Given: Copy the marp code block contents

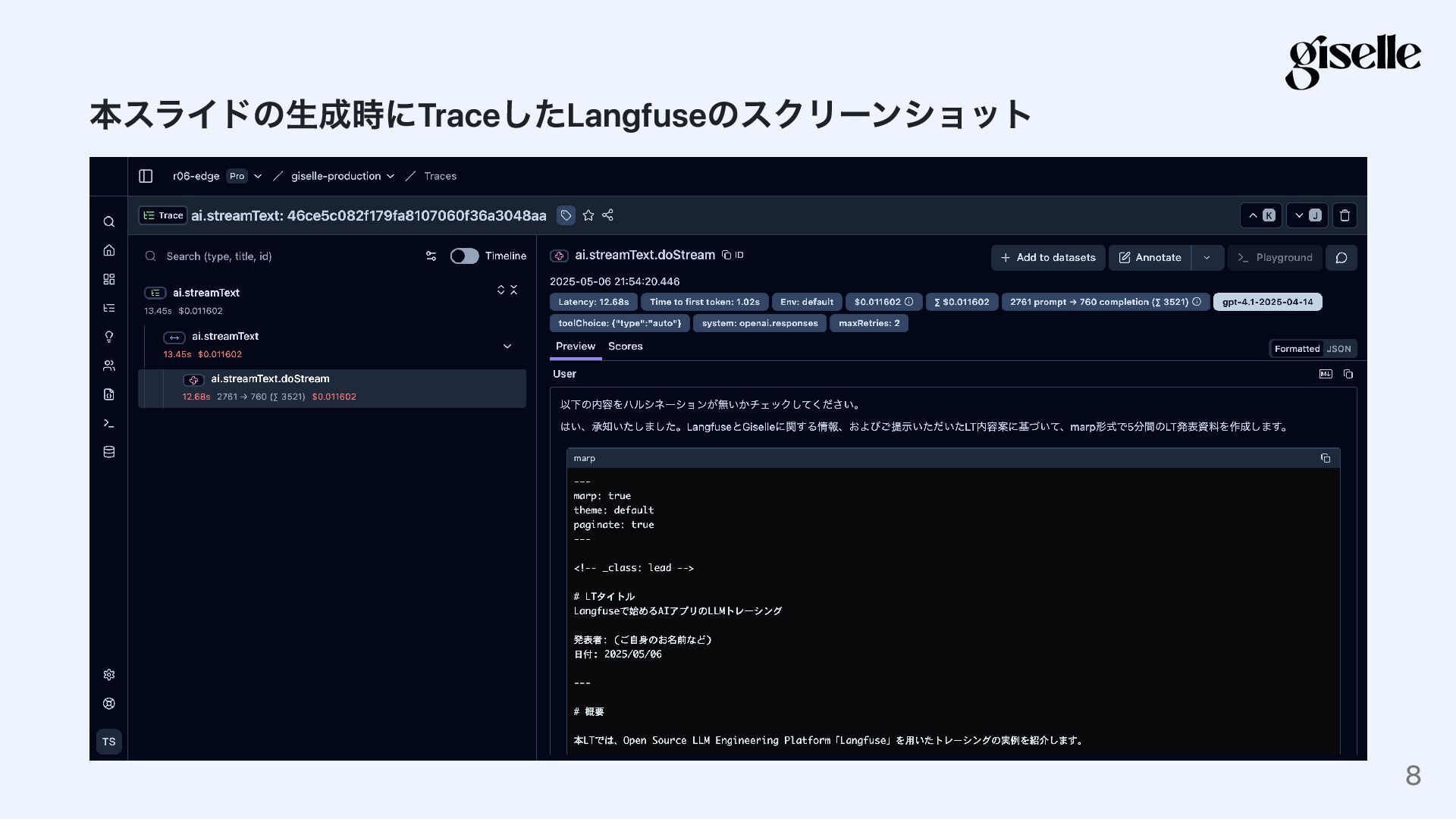Looking at the screenshot, I should tap(1325, 458).
